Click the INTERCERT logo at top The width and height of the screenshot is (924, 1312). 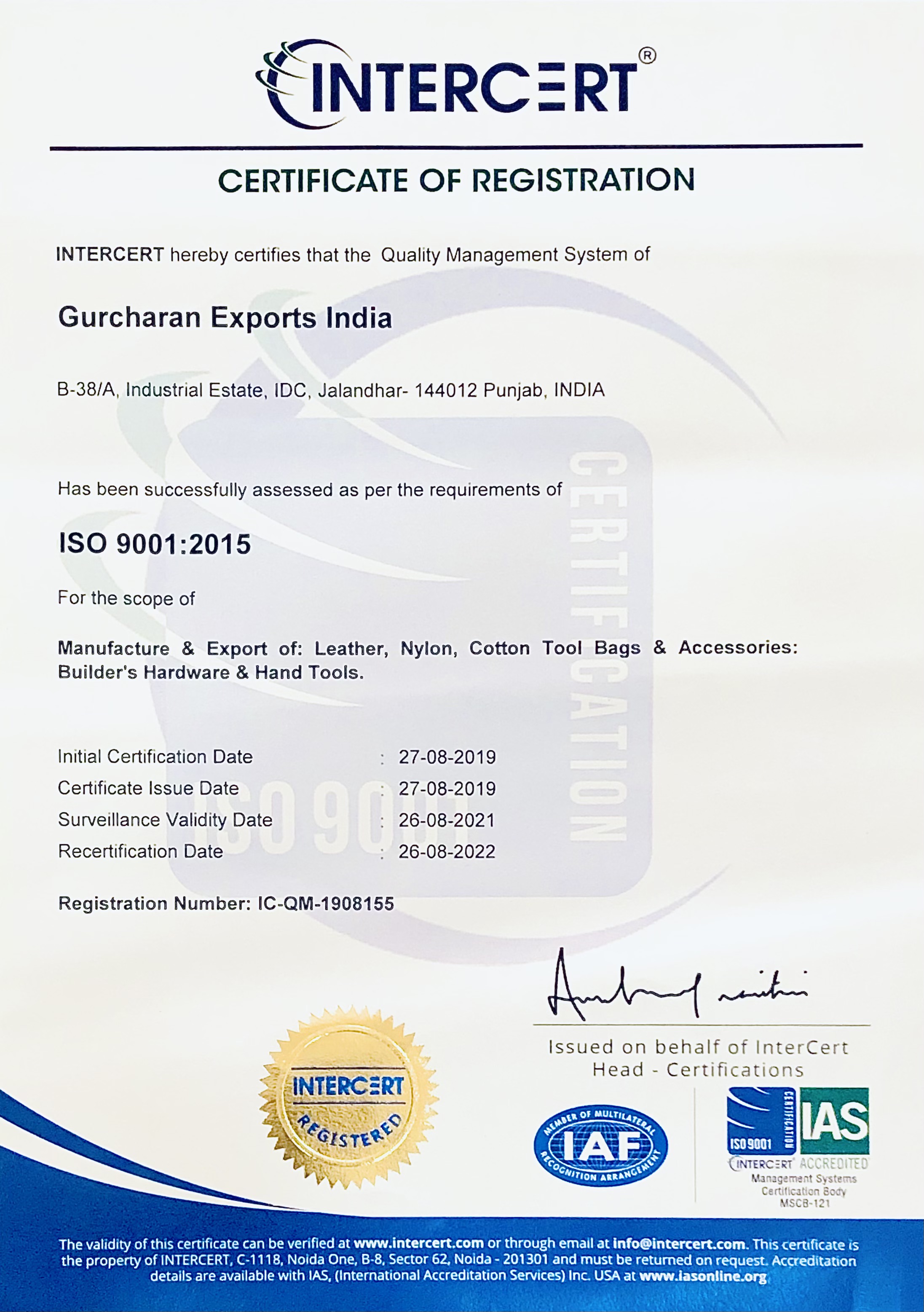coord(455,85)
